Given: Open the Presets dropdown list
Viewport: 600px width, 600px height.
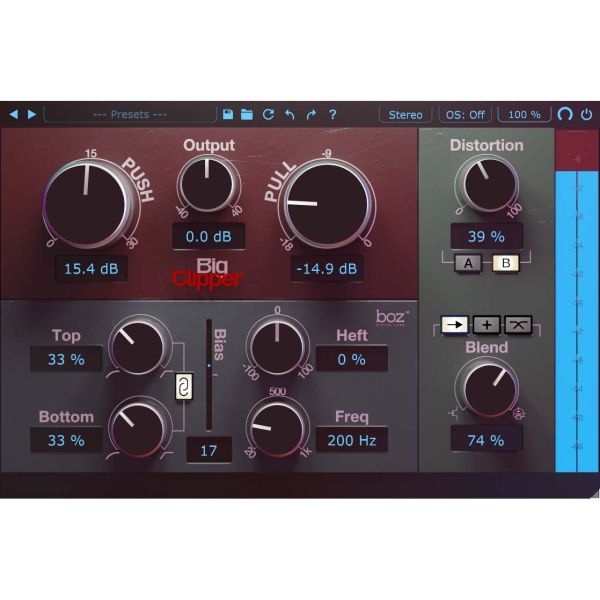Looking at the screenshot, I should point(130,114).
